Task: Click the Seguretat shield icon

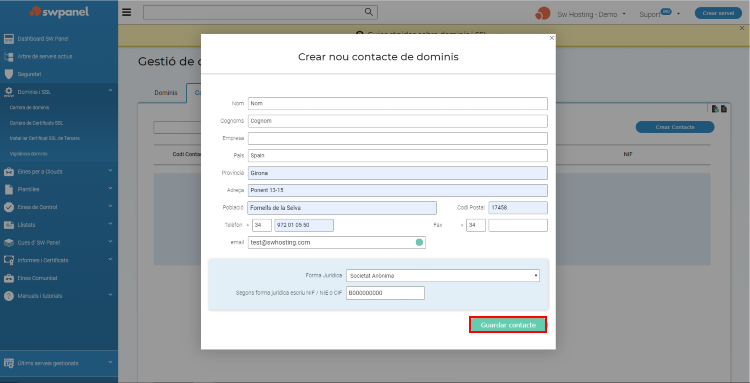Action: (x=9, y=74)
